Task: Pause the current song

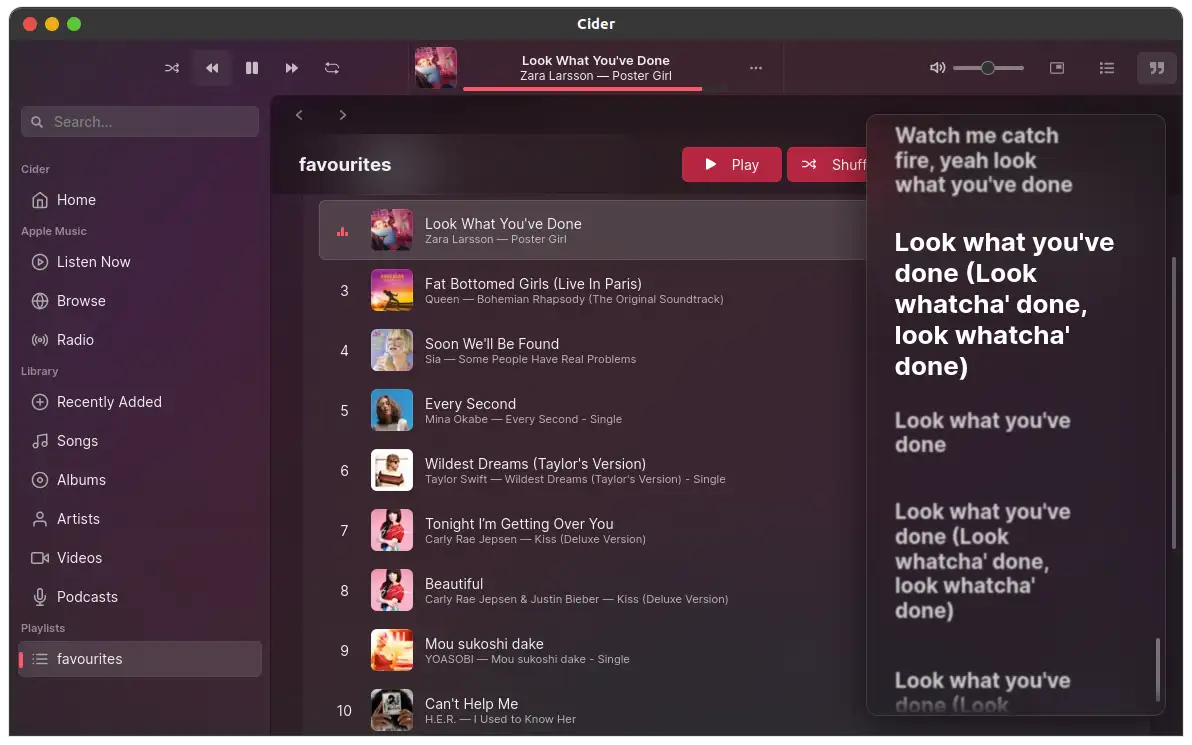Action: point(252,68)
